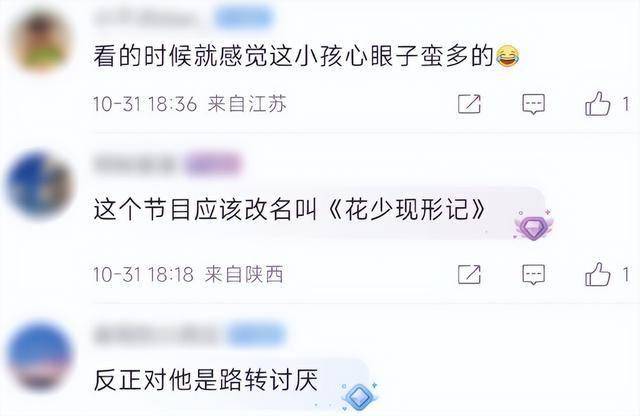Screen dimensions: 640x416
Task: Tap the timestamp 10-31 18:36 来自江苏
Action: (190, 104)
